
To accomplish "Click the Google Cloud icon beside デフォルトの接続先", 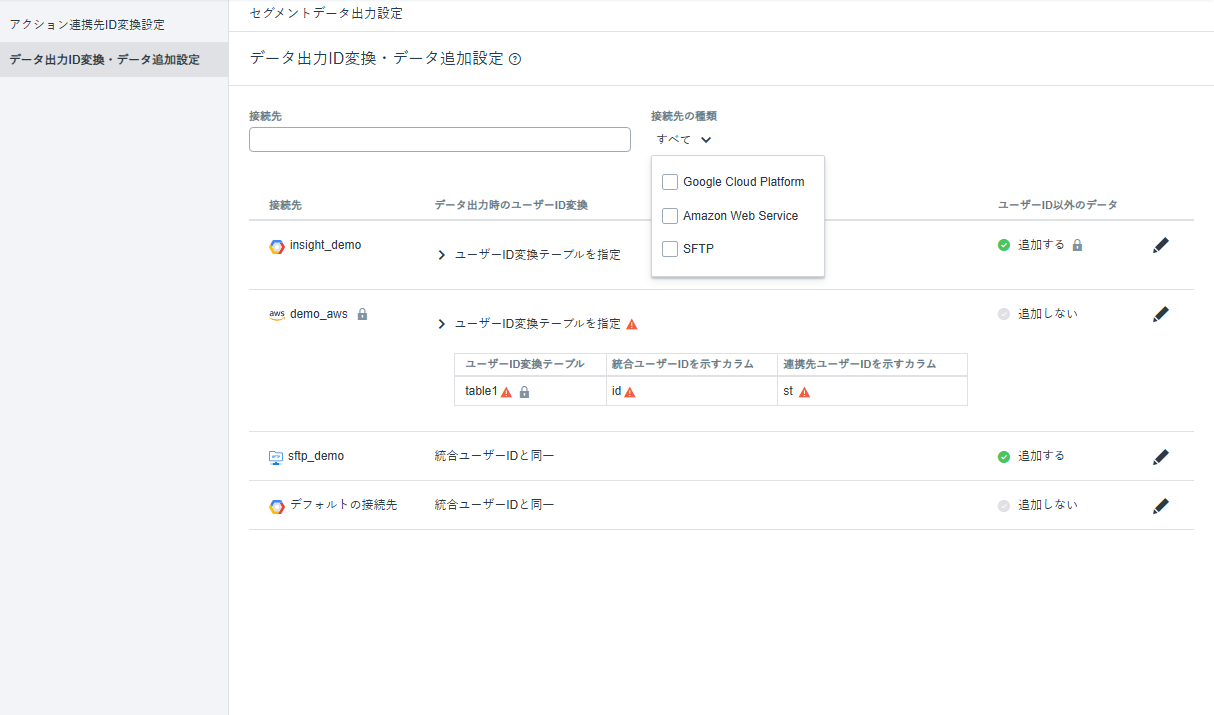I will (x=277, y=507).
